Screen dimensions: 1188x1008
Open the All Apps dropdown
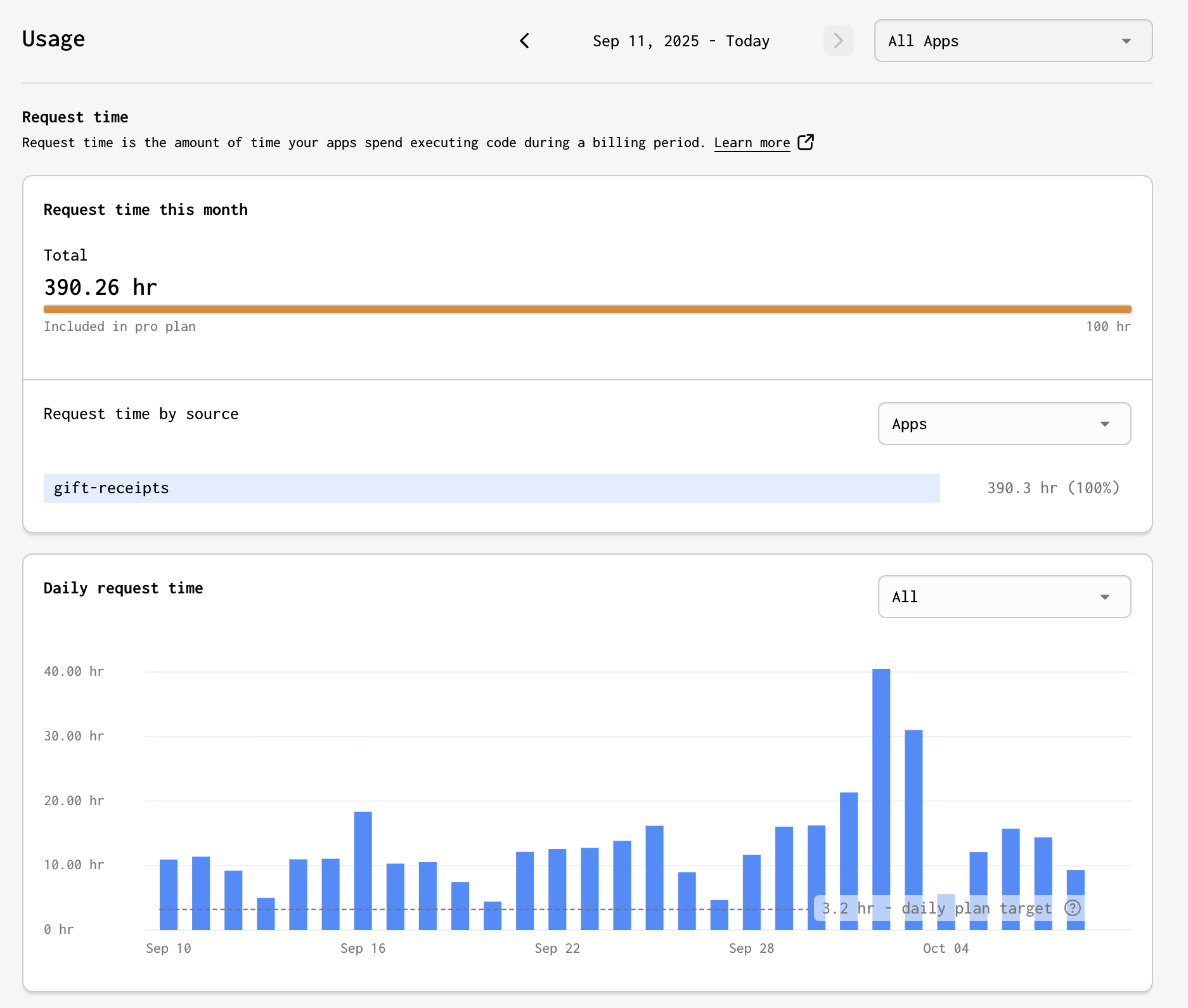point(1013,41)
